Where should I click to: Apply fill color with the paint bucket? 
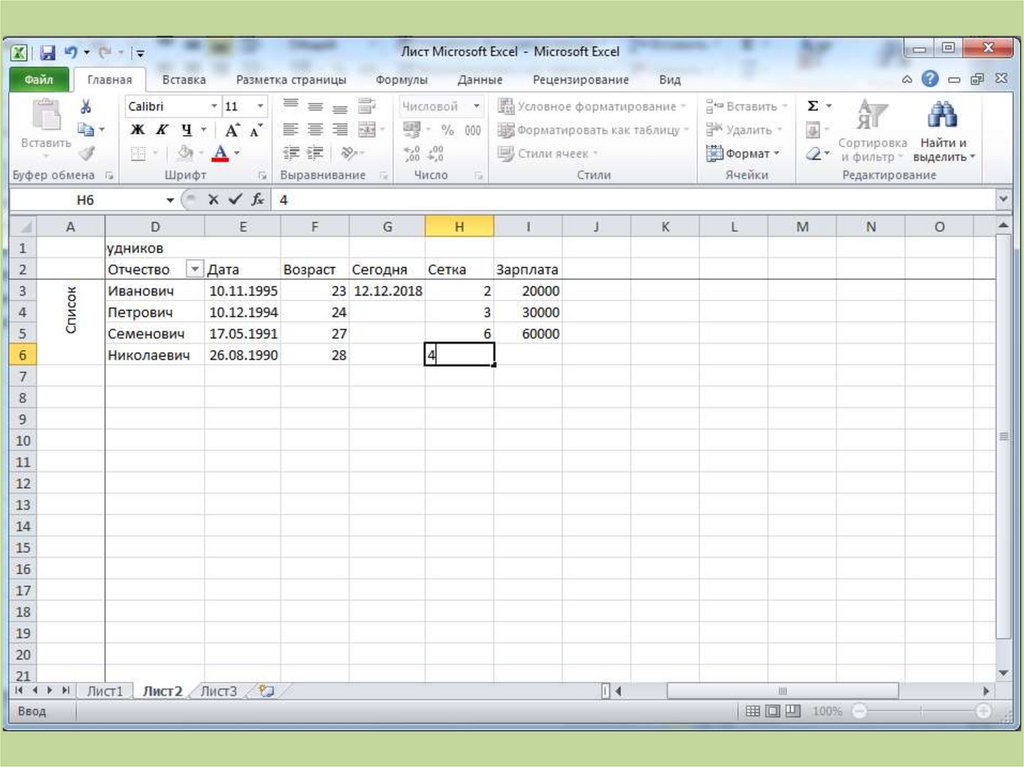(x=185, y=154)
